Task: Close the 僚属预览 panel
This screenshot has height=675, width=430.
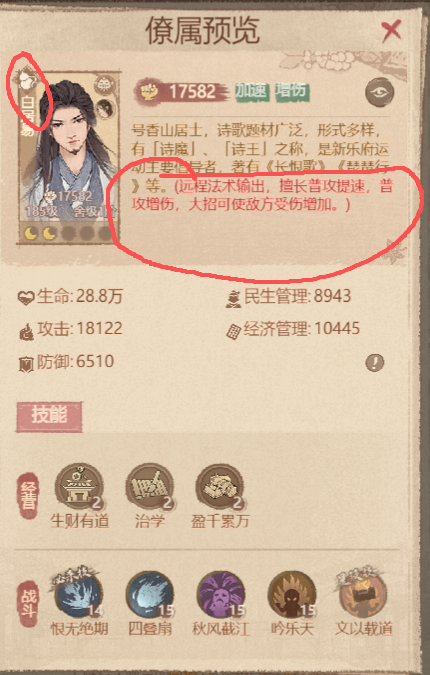Action: click(x=391, y=31)
